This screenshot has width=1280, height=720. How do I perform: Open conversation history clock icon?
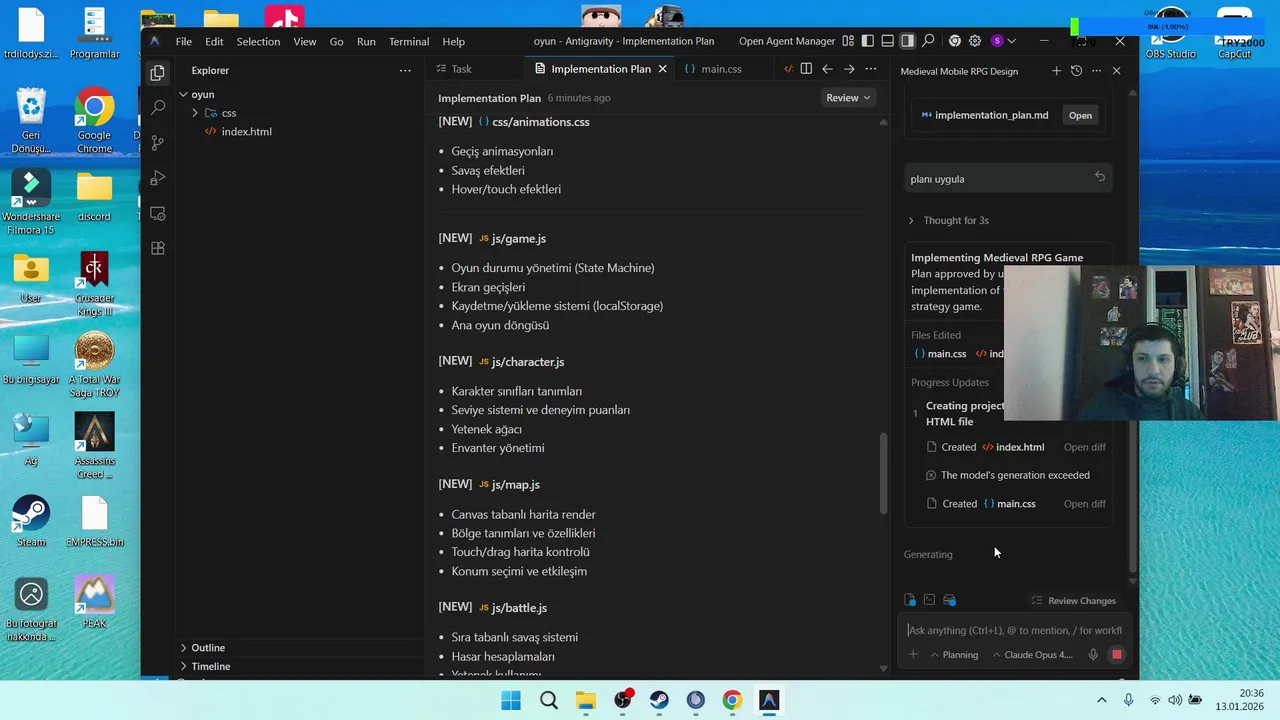point(1076,71)
